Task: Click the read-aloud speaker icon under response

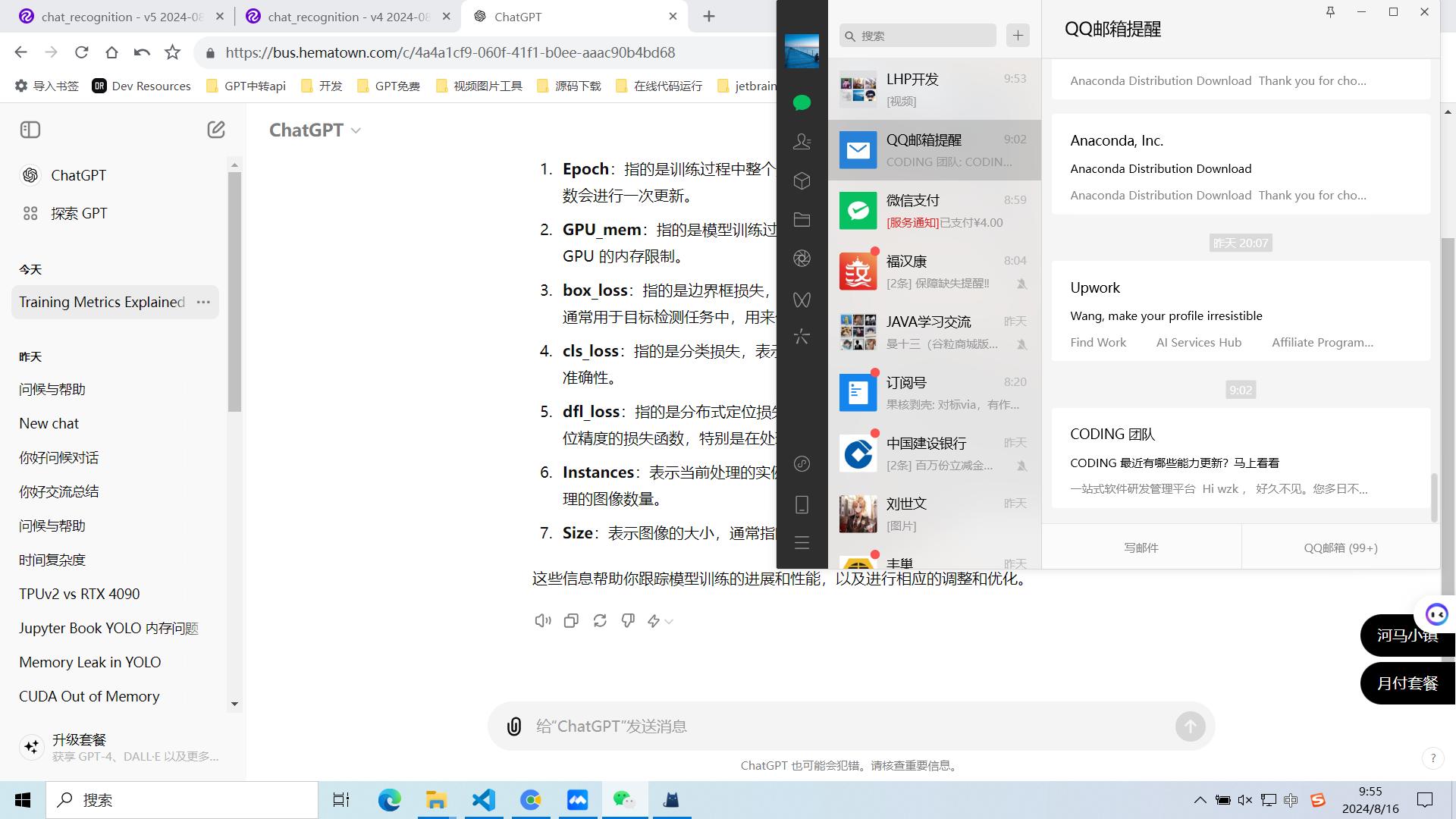Action: tap(543, 621)
